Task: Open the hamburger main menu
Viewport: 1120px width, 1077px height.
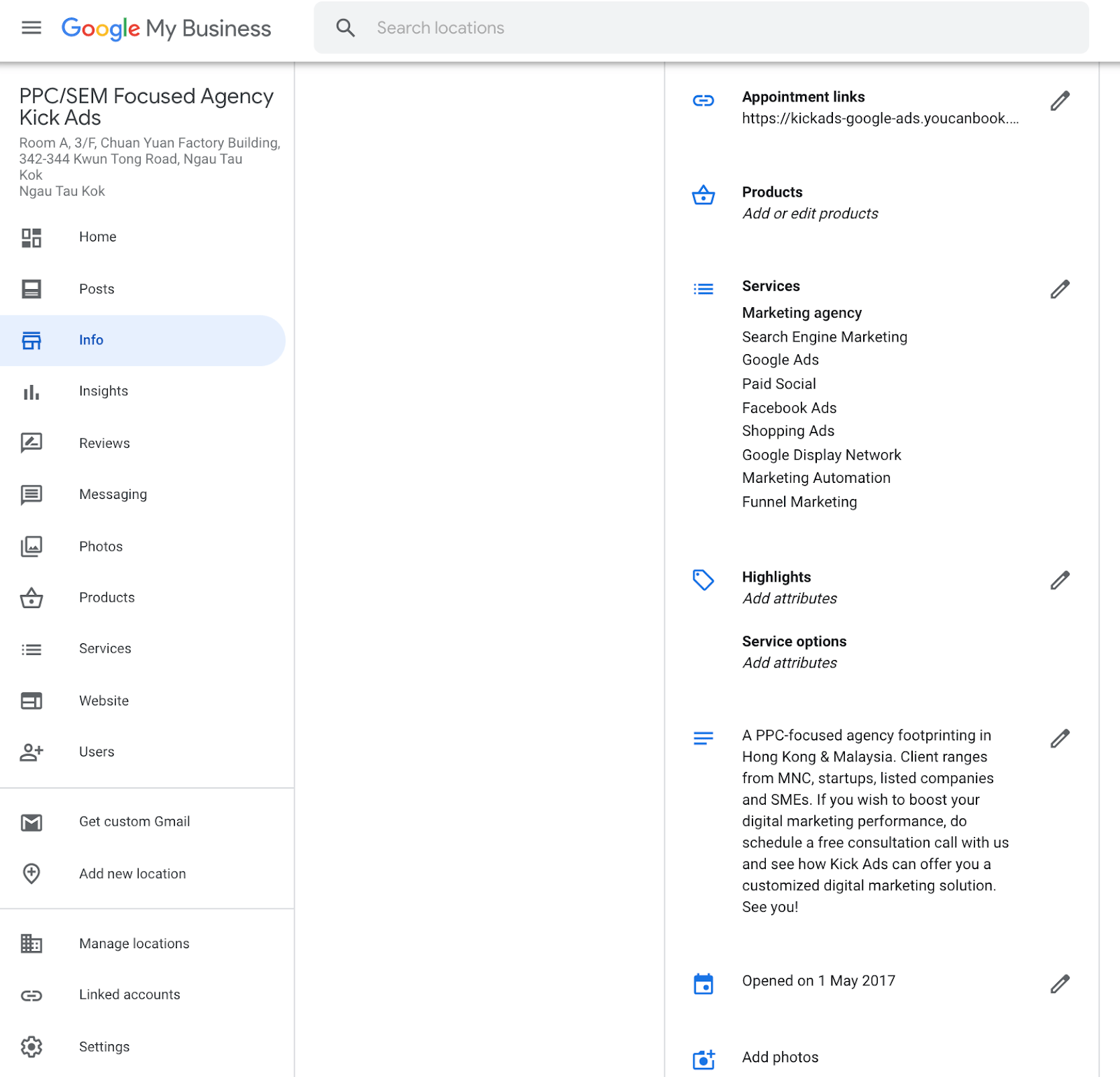Action: coord(31,28)
